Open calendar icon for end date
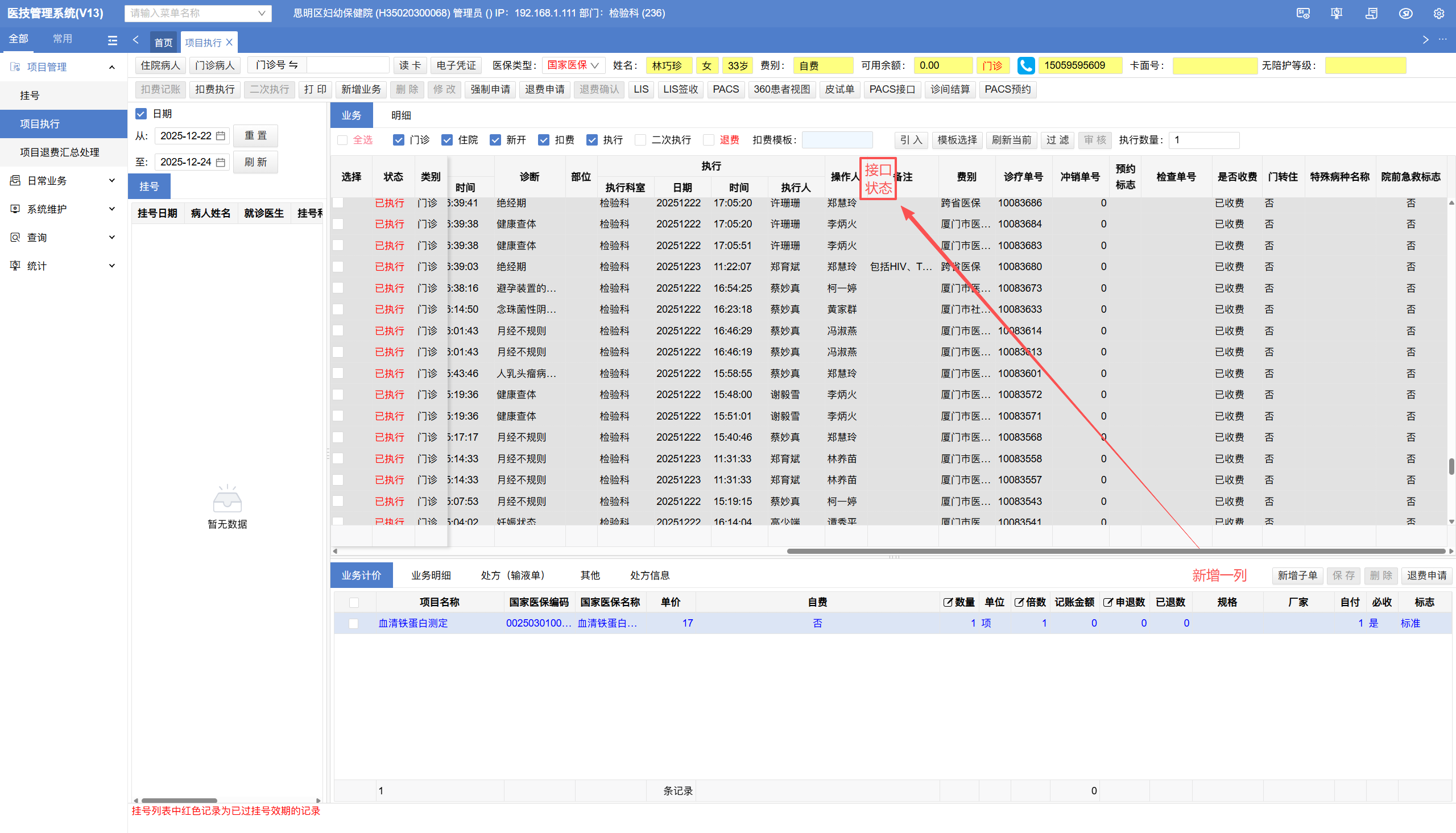1456x833 pixels. 220,163
